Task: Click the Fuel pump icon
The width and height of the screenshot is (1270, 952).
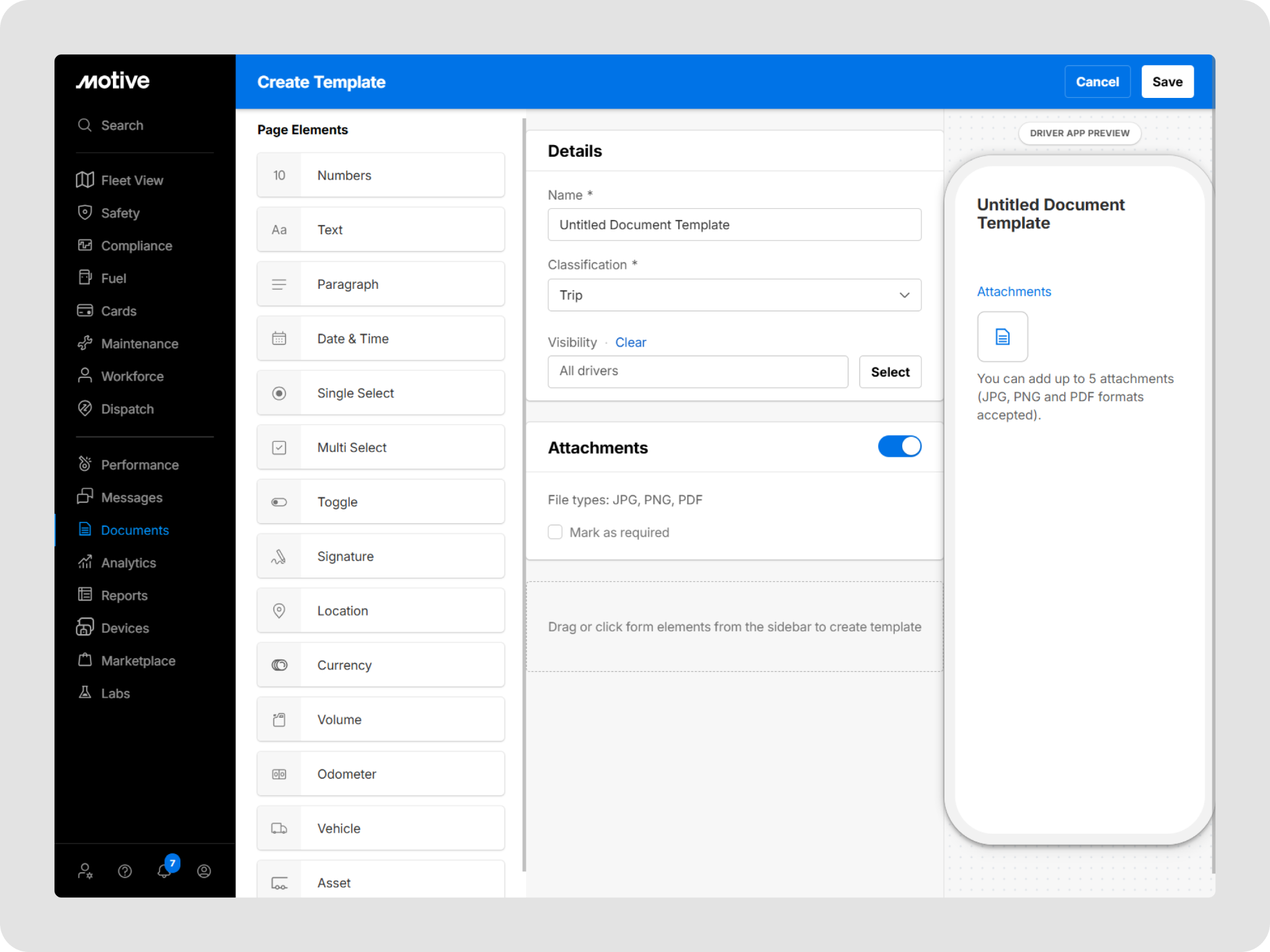Action: pyautogui.click(x=85, y=278)
